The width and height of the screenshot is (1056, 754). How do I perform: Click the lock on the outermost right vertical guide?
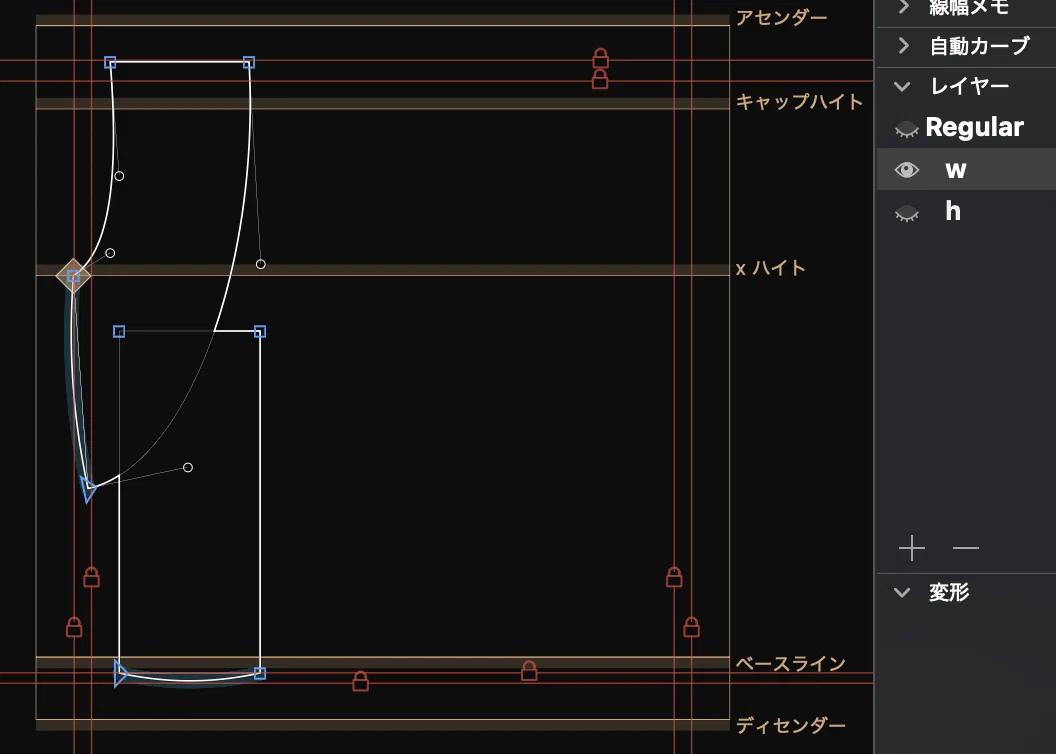pyautogui.click(x=692, y=627)
